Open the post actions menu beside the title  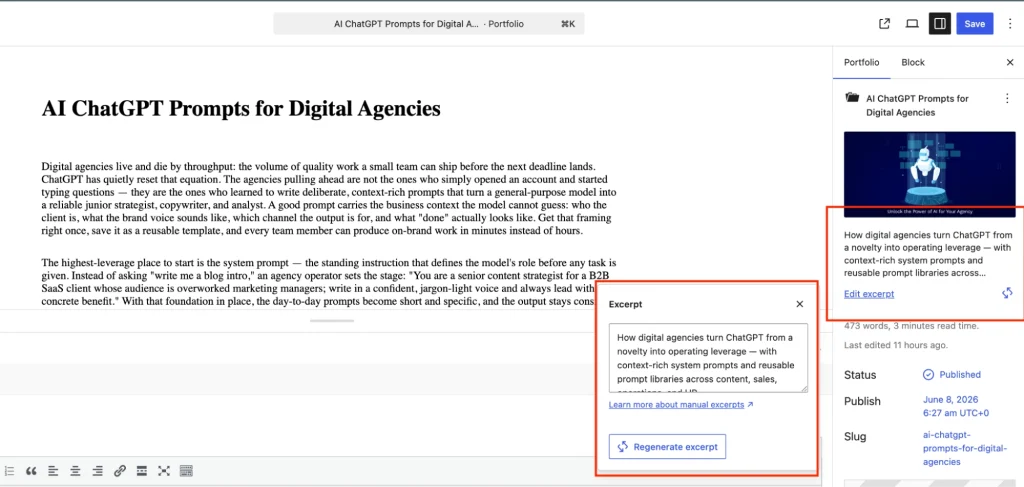1006,99
